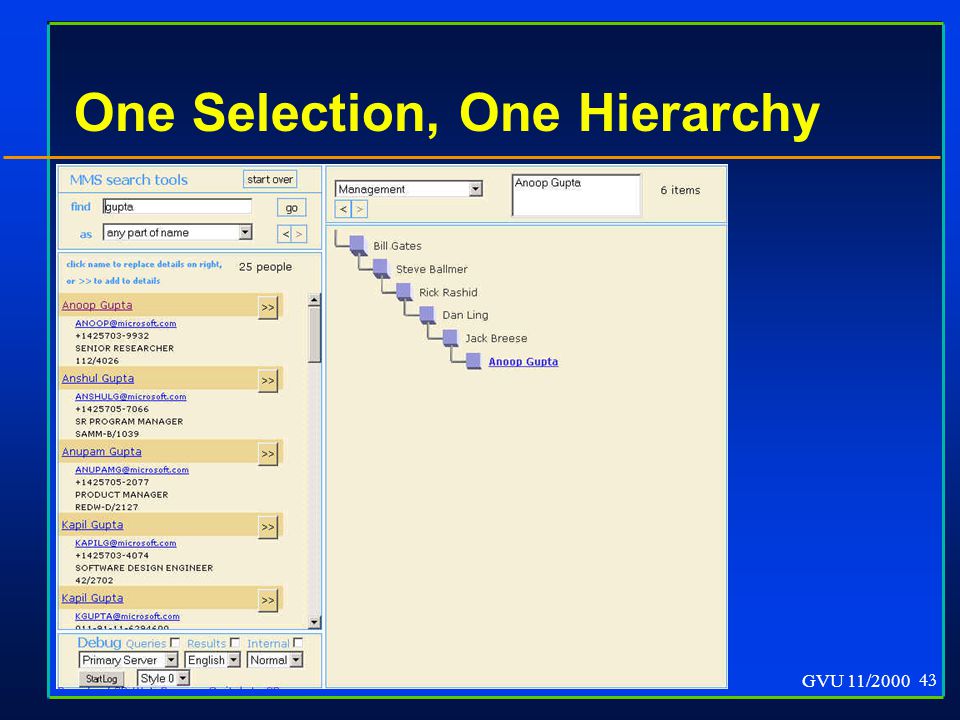Click the < button under Management dropdown
Screen dimensions: 960x720
(343, 209)
